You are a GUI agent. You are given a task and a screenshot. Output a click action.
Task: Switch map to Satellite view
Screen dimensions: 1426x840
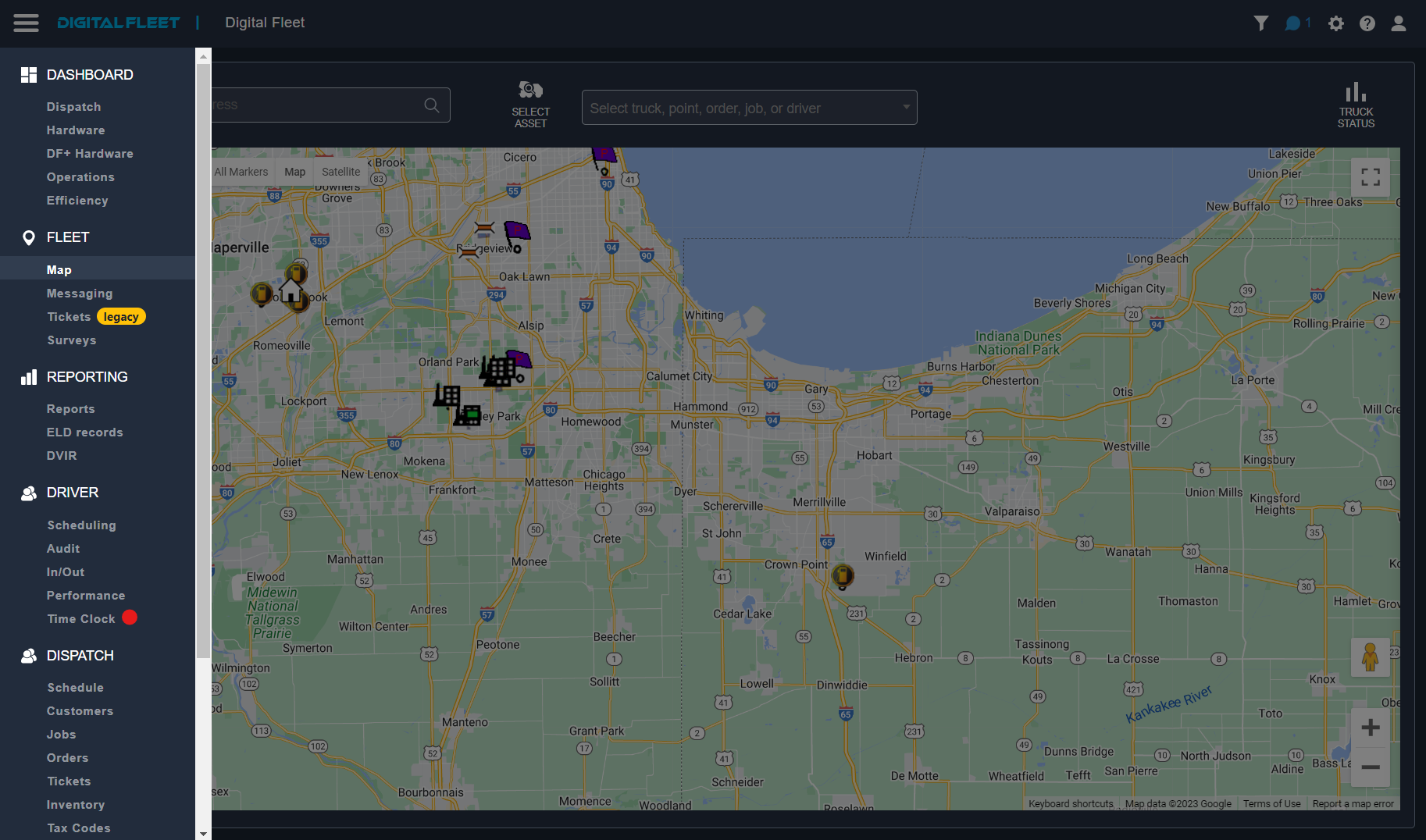point(340,172)
